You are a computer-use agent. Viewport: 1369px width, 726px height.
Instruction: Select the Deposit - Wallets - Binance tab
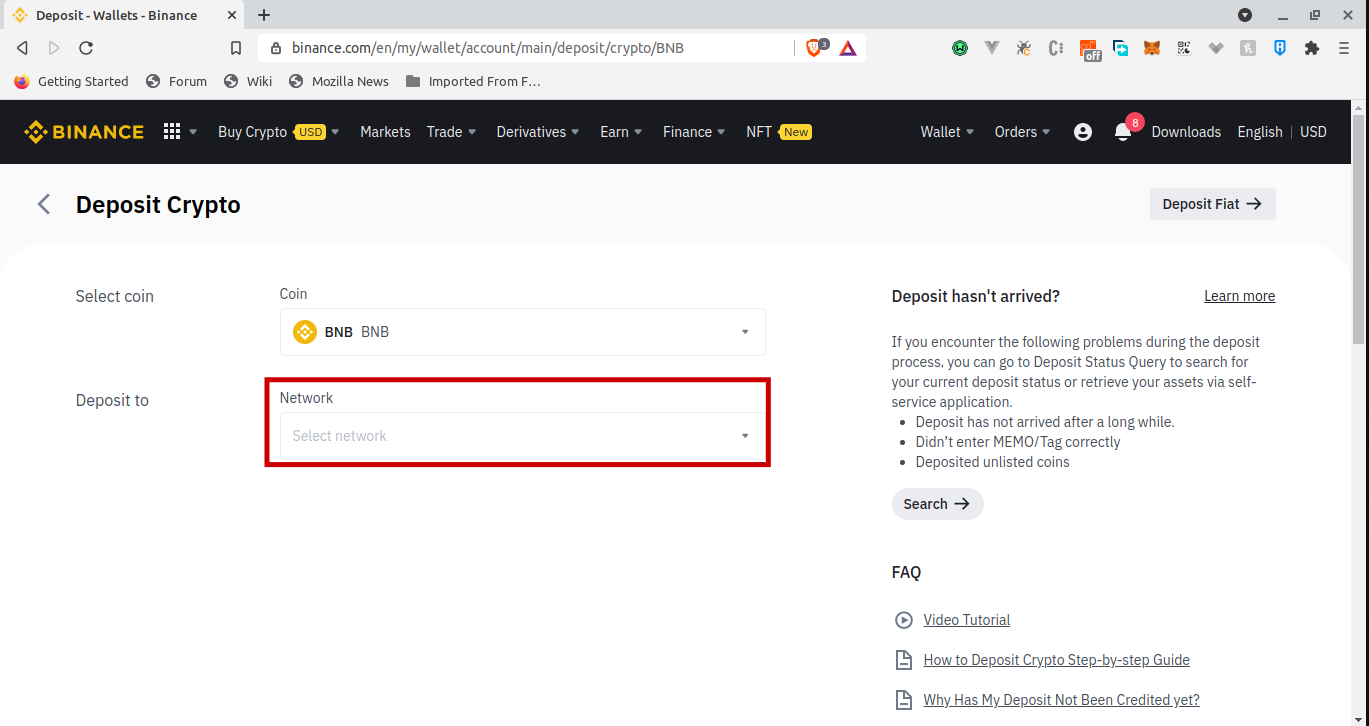point(123,15)
